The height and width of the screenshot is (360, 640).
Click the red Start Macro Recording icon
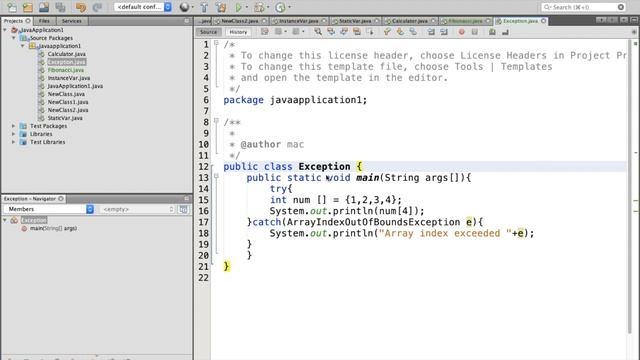click(462, 31)
